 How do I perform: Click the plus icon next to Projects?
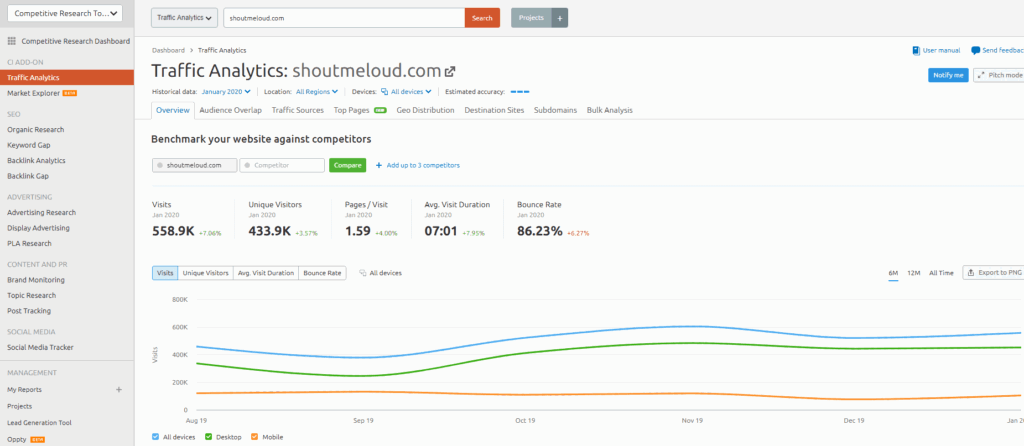[x=560, y=18]
